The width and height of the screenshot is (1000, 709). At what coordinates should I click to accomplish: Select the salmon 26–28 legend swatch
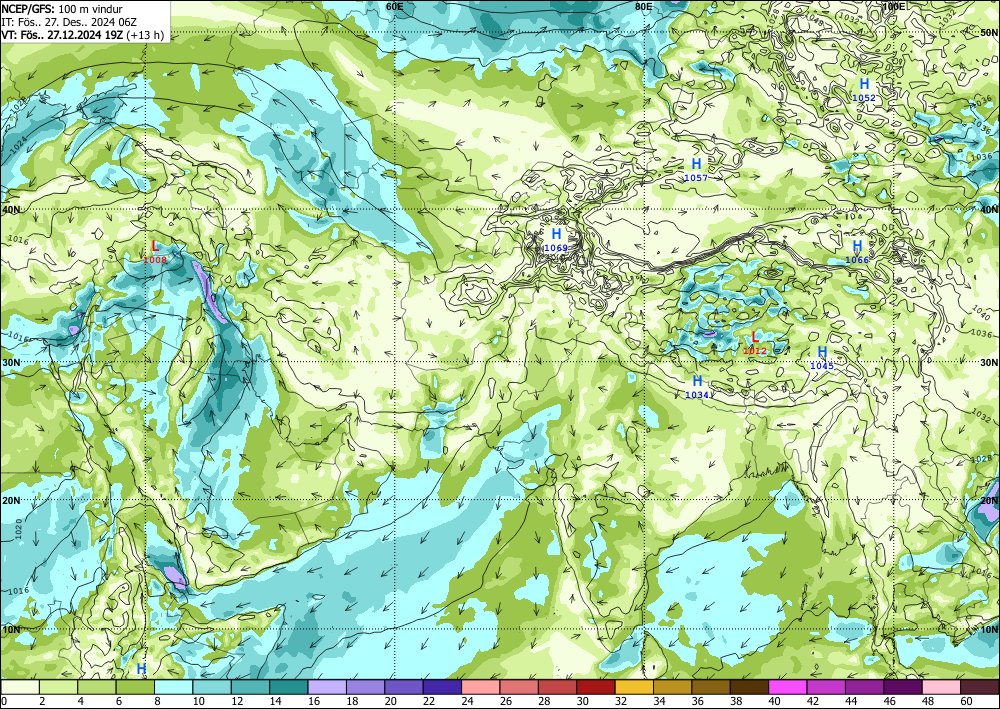(x=519, y=687)
